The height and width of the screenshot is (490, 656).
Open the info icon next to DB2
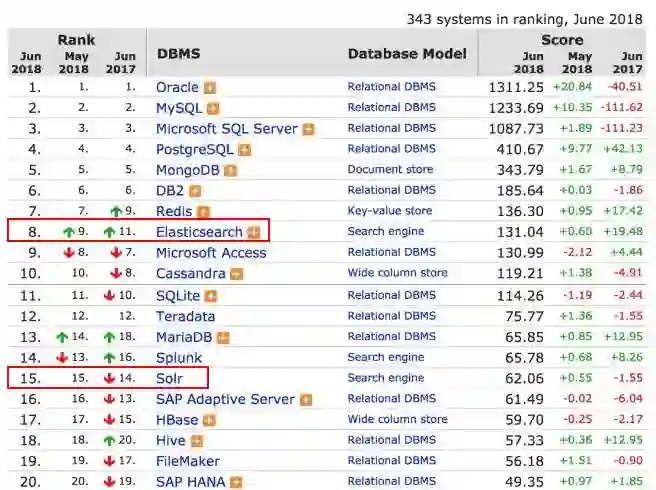pos(195,192)
